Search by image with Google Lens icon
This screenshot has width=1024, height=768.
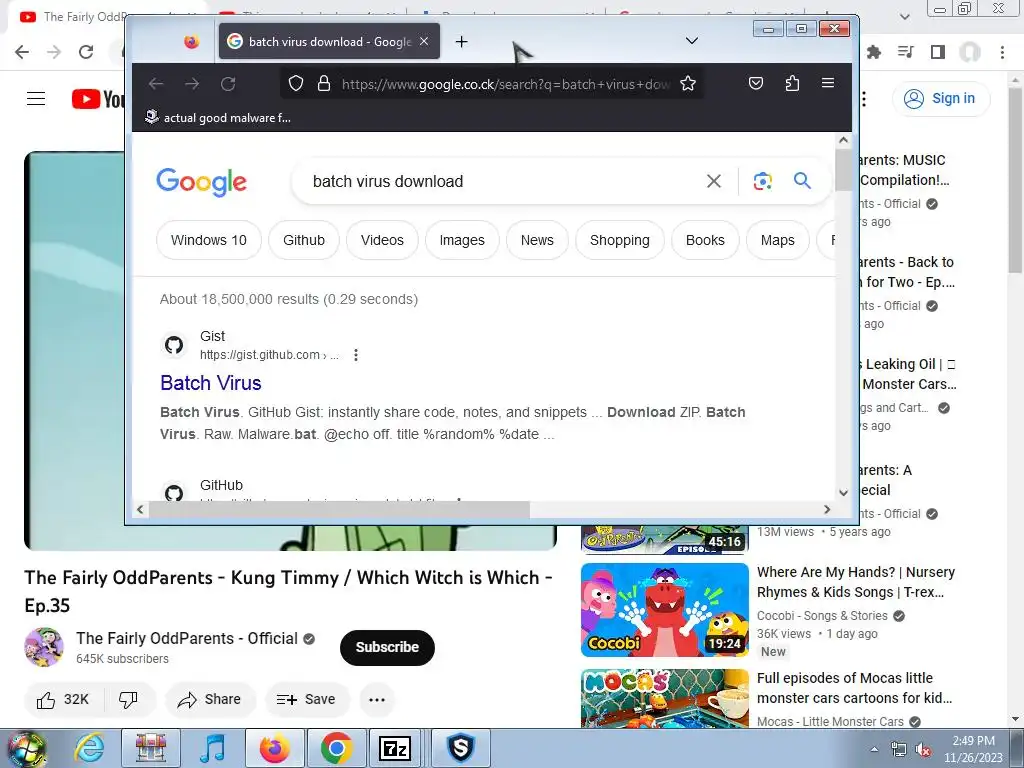(762, 181)
